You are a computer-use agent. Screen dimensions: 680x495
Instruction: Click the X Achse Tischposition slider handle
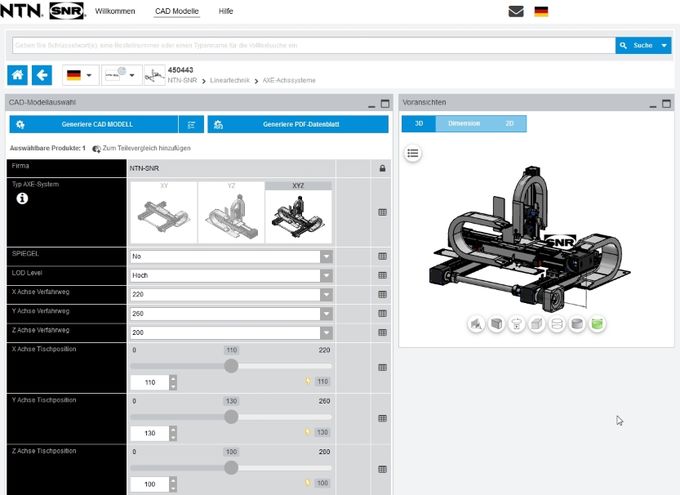click(x=231, y=366)
